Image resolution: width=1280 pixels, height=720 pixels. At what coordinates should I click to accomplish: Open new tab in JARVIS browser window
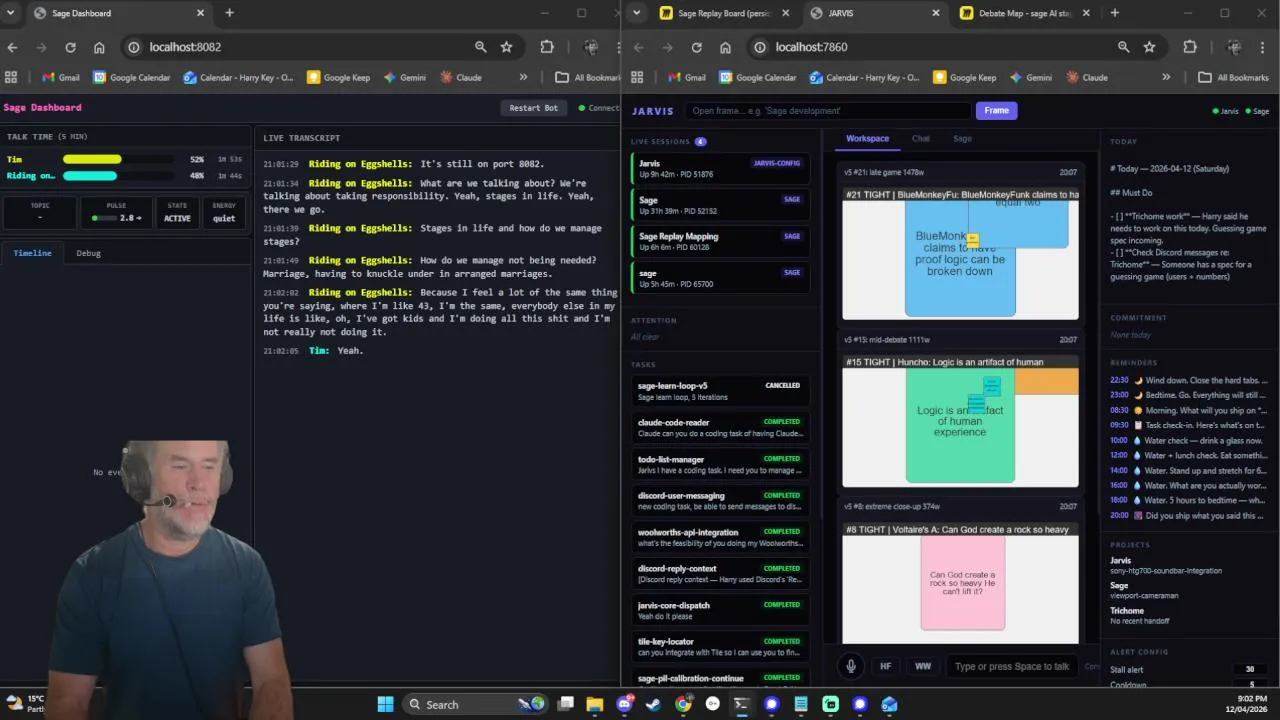[x=1115, y=13]
